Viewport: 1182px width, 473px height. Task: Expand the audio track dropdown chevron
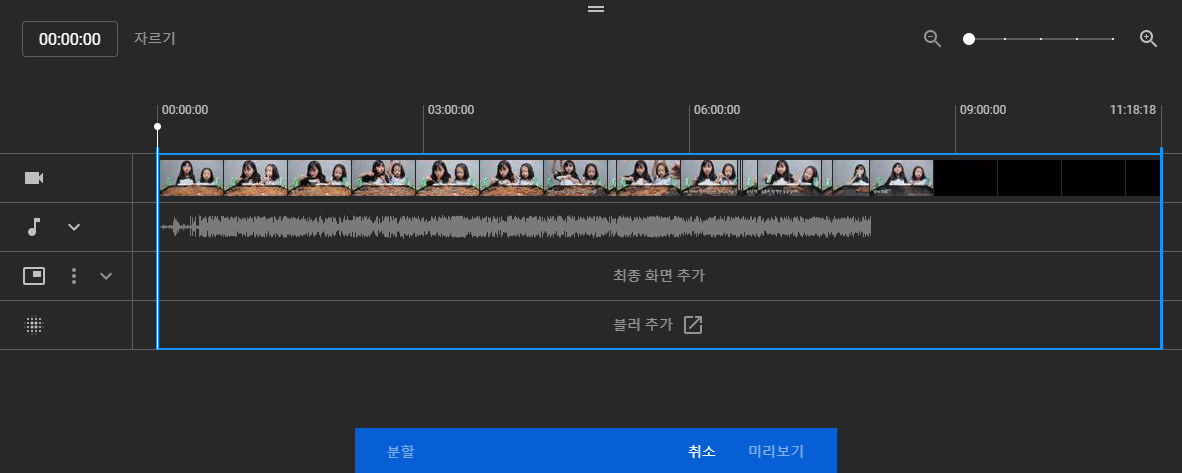[74, 227]
